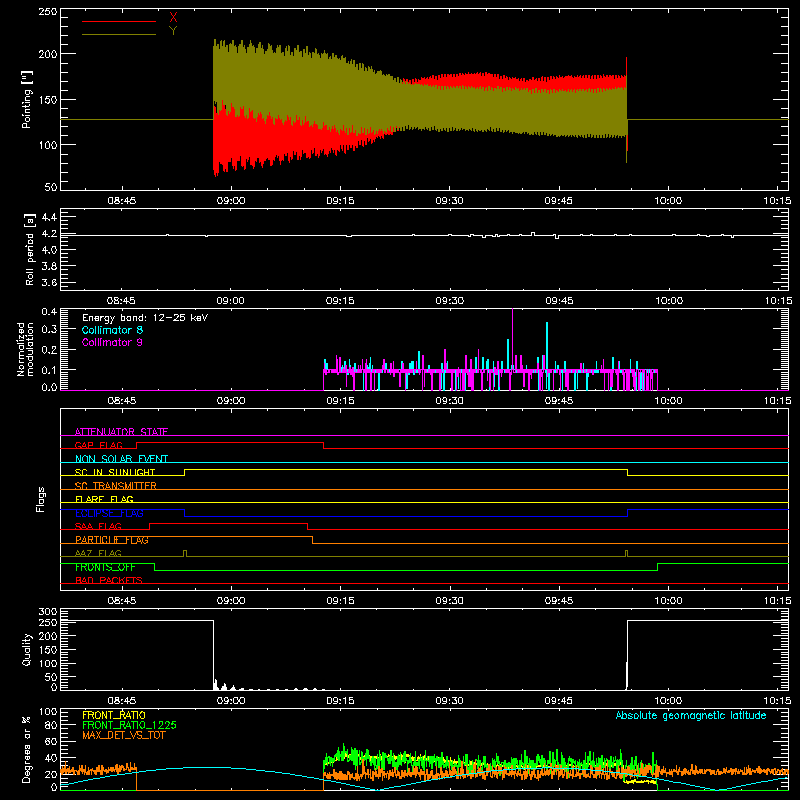The height and width of the screenshot is (800, 800).
Task: Select the 300 tick on Quality axis
Action: [x=47, y=612]
